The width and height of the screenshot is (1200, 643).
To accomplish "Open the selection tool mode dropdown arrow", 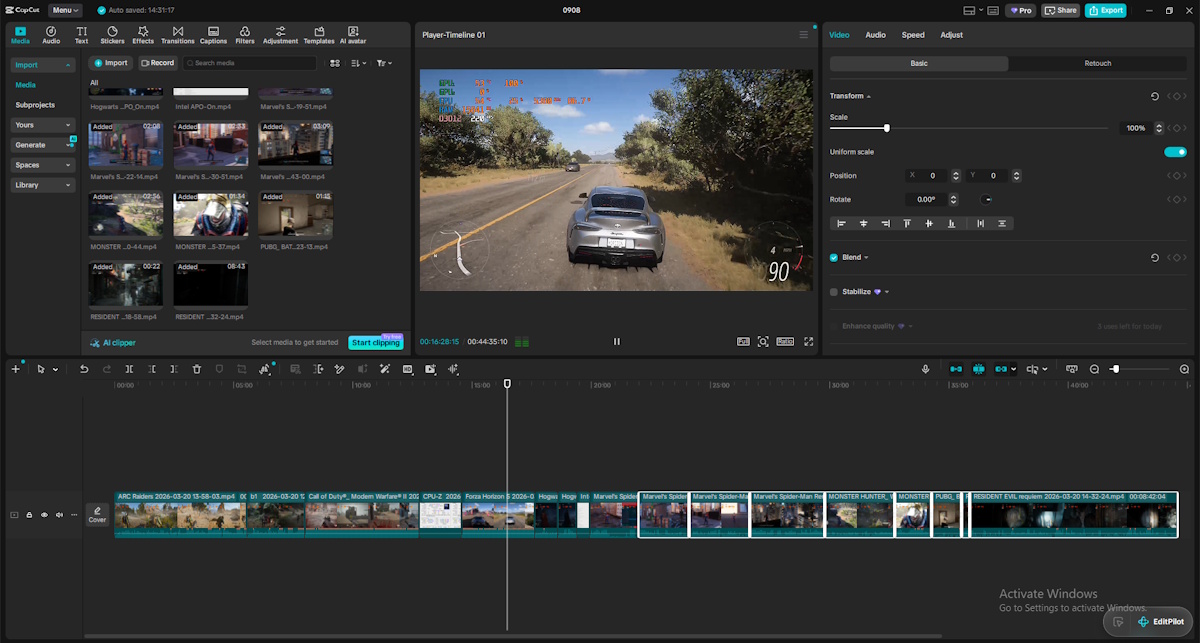I will tap(55, 370).
